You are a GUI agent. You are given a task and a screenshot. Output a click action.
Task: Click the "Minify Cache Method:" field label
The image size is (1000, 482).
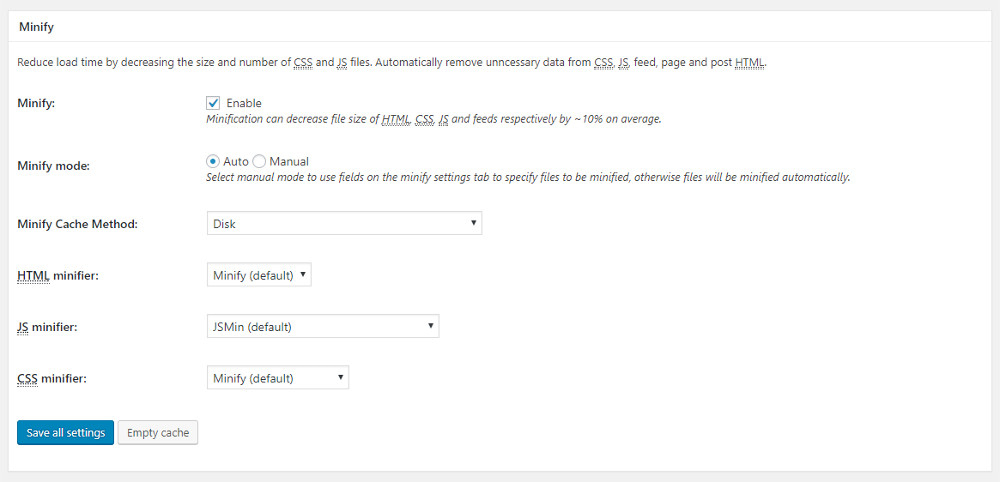click(x=77, y=224)
